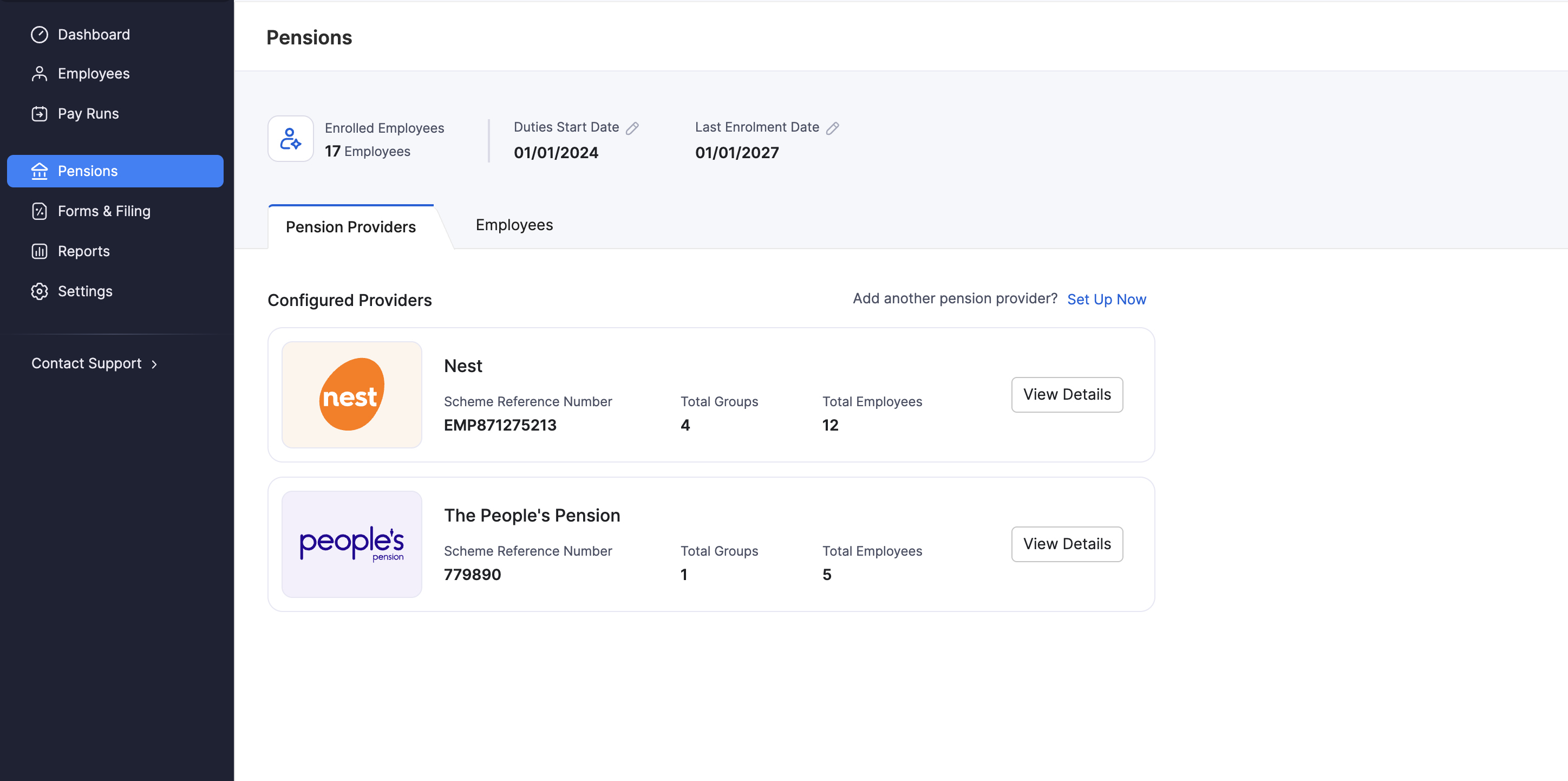This screenshot has width=1568, height=781.
Task: View Details for Nest provider
Action: (1067, 394)
